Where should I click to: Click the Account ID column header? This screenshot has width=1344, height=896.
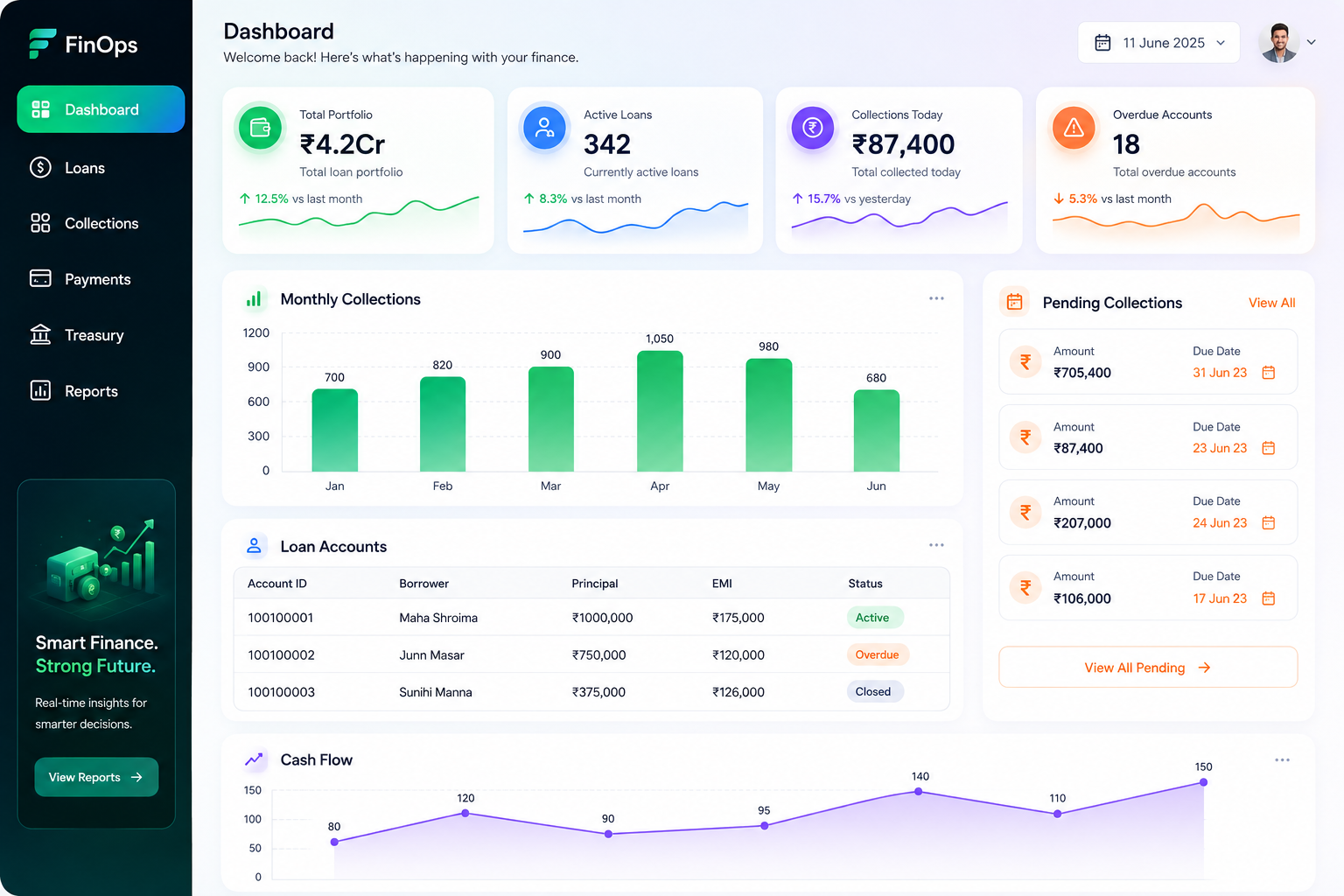[x=277, y=584]
